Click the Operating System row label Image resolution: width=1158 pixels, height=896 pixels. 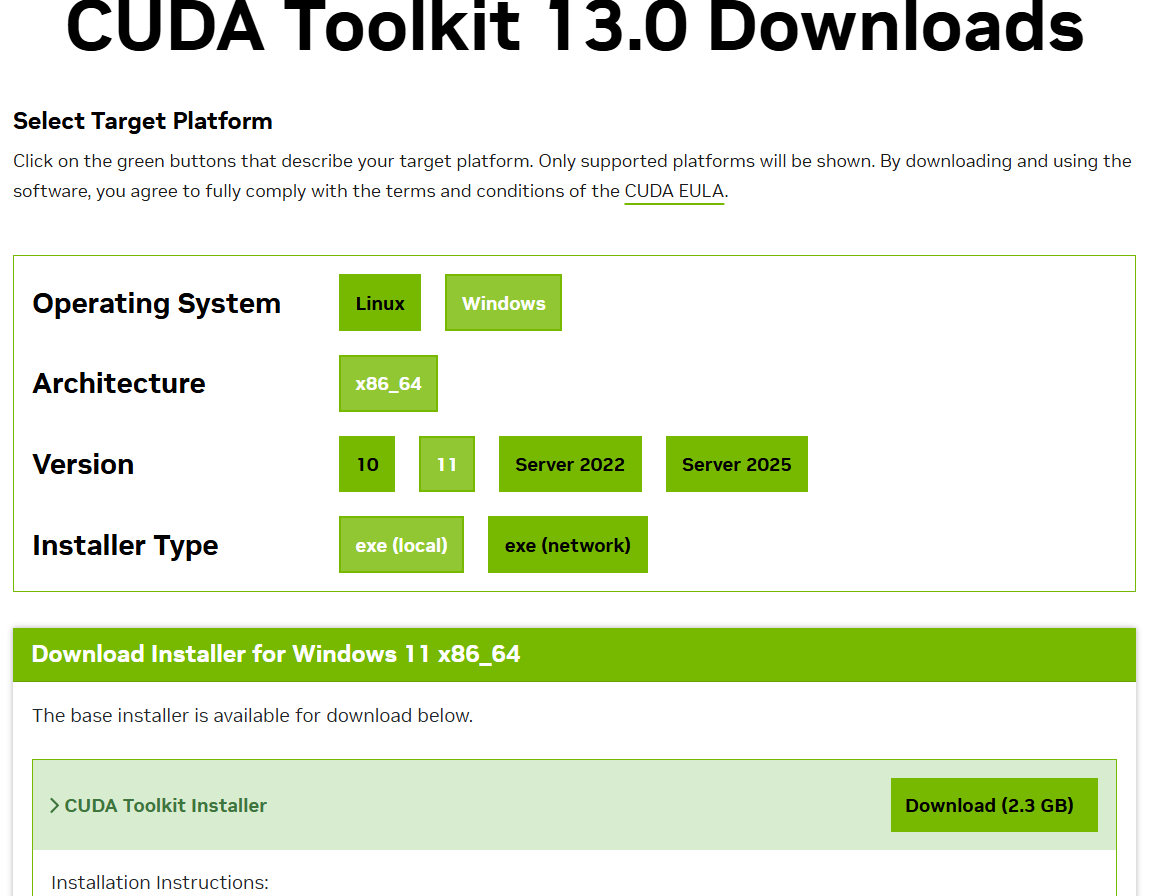157,304
